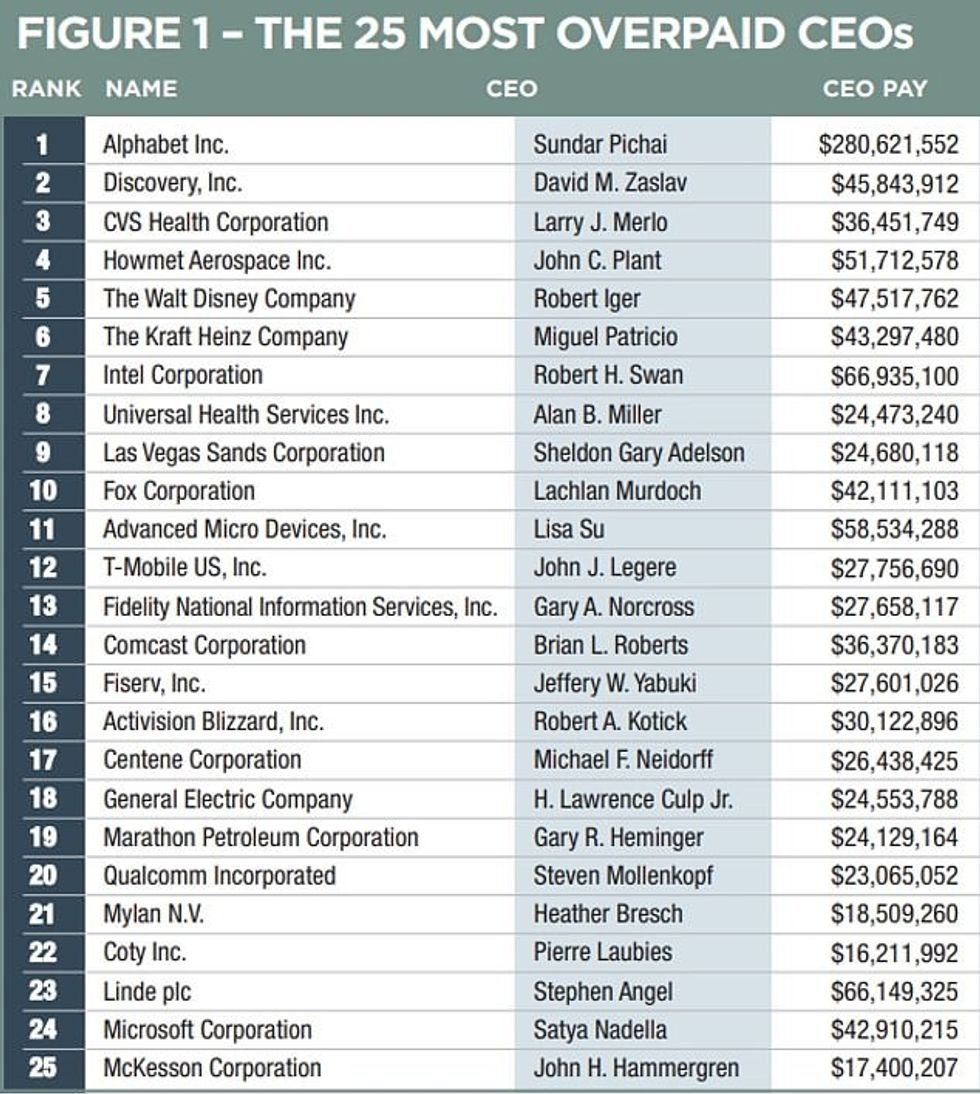
Task: Click Fidelity National Information Services, Inc.
Action: pyautogui.click(x=300, y=606)
